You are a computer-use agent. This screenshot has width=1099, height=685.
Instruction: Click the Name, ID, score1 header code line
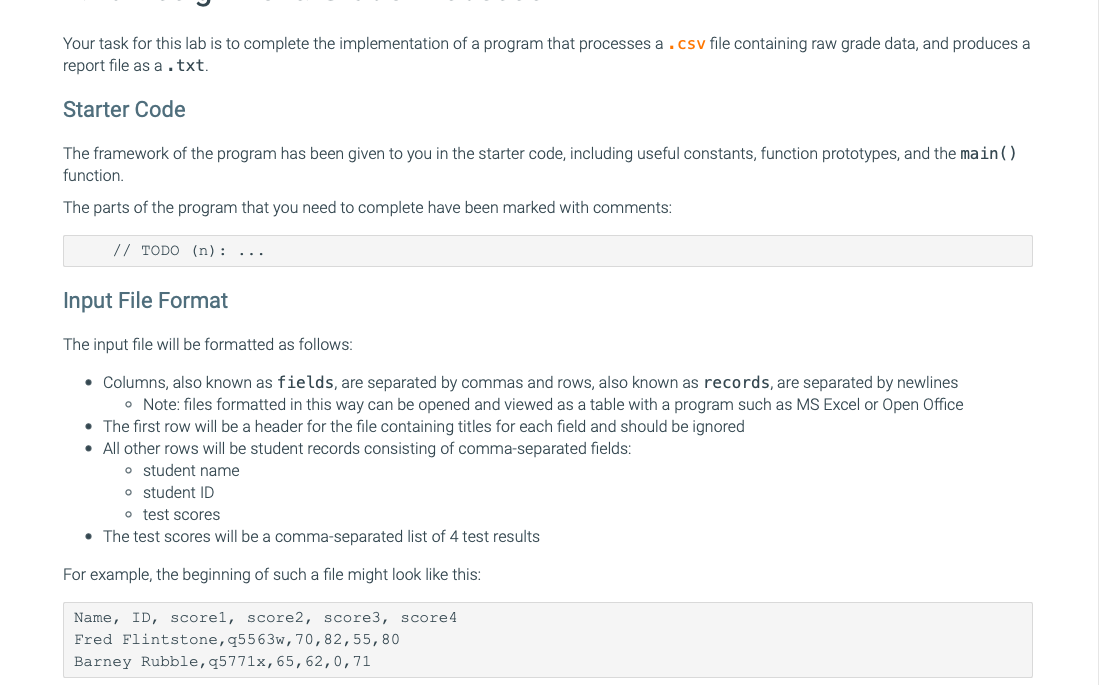tap(265, 618)
